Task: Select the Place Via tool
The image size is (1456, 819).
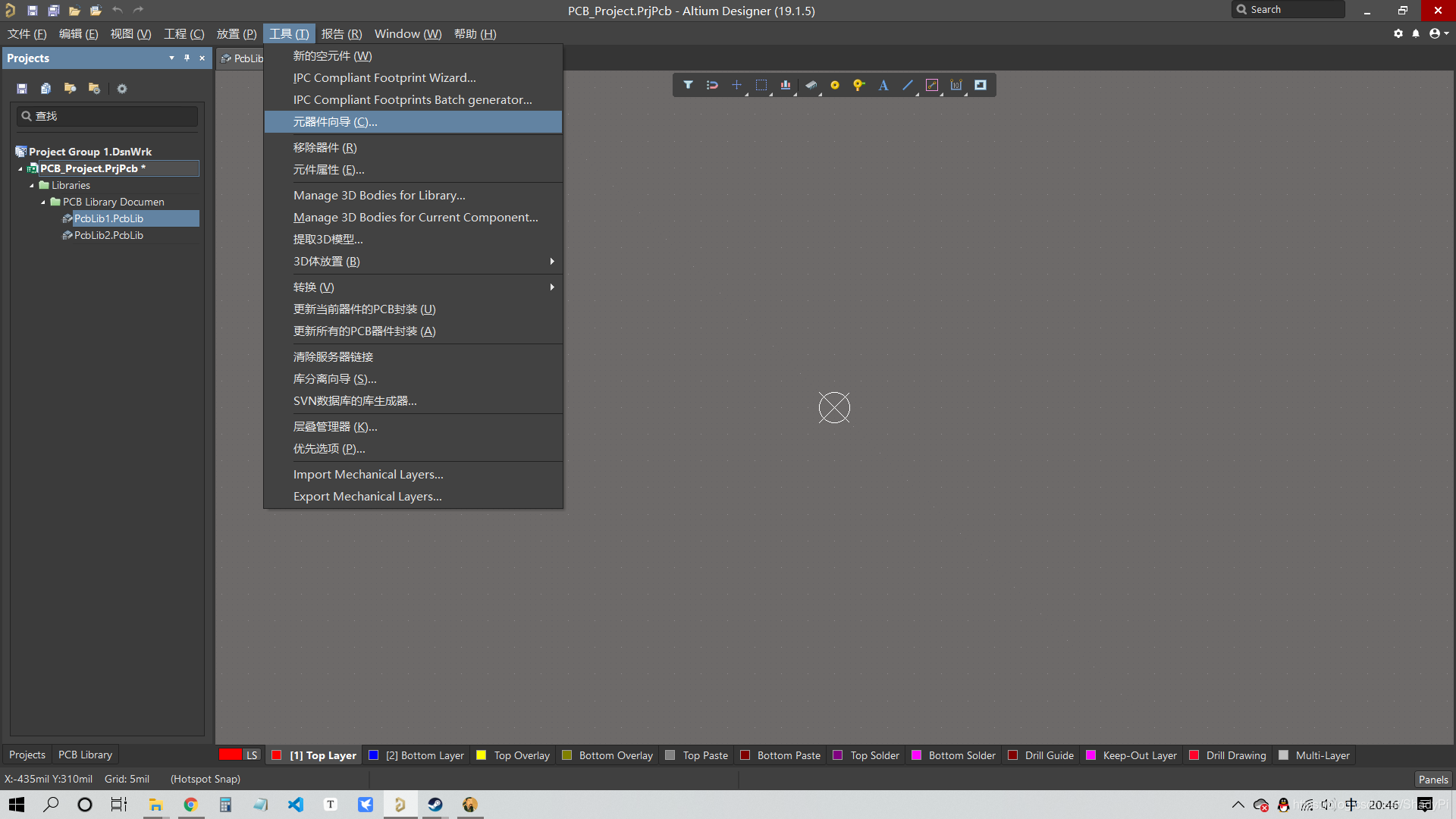Action: pyautogui.click(x=858, y=85)
